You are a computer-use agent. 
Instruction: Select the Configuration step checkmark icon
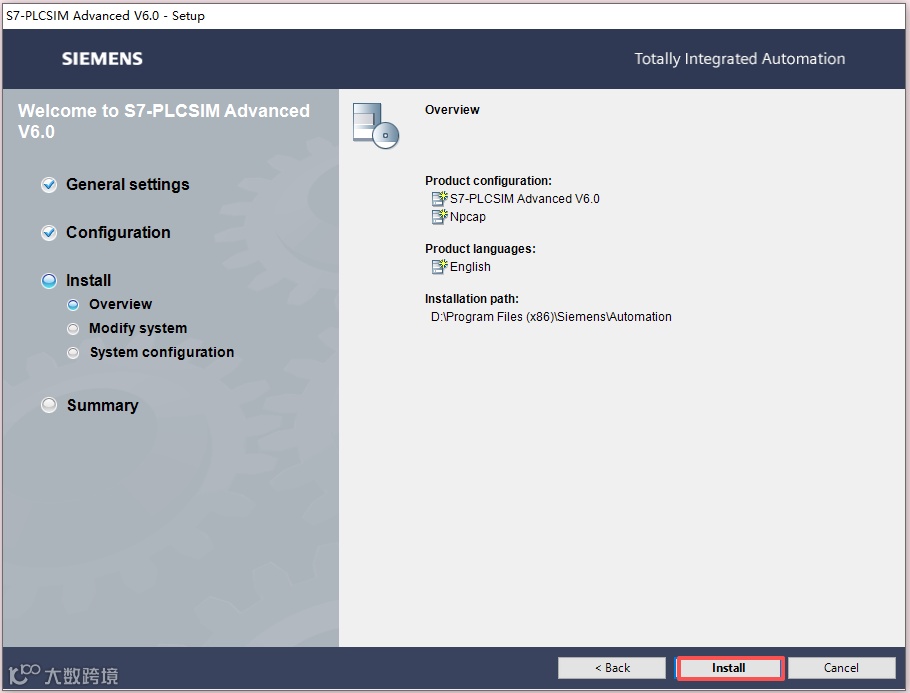click(x=49, y=233)
